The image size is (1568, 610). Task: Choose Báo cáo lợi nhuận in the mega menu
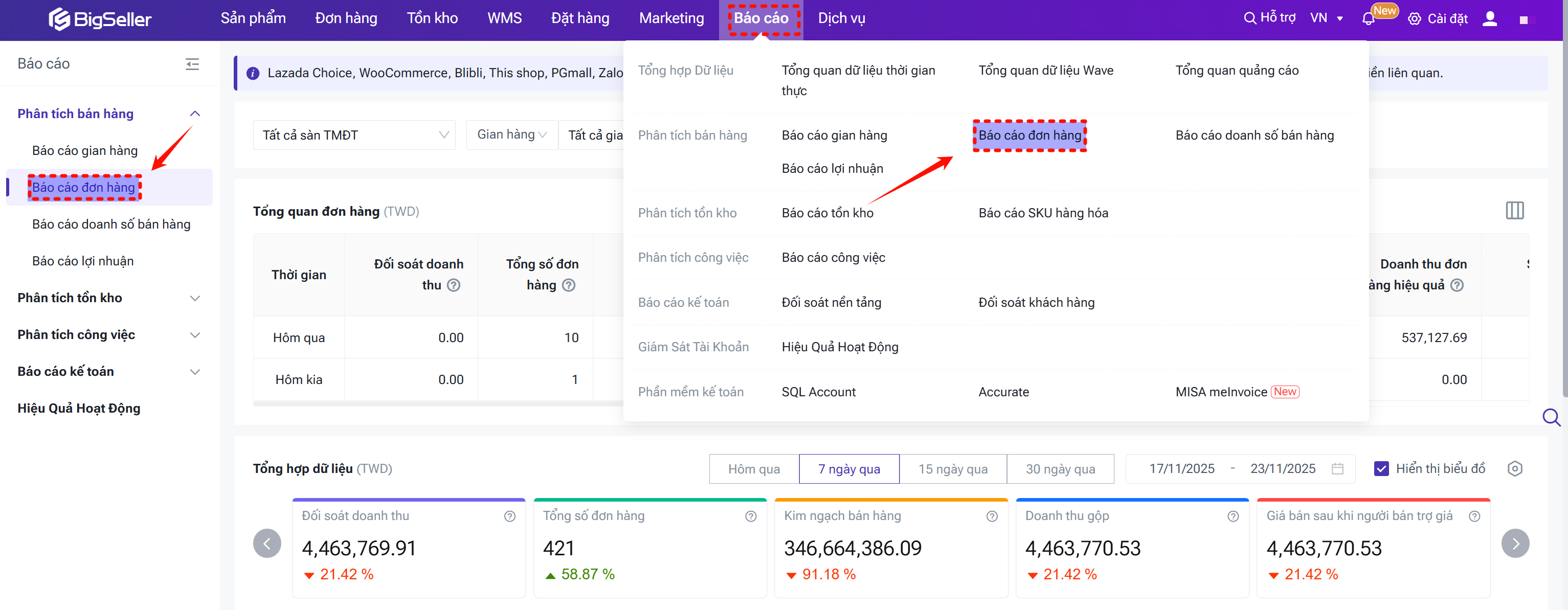click(832, 169)
